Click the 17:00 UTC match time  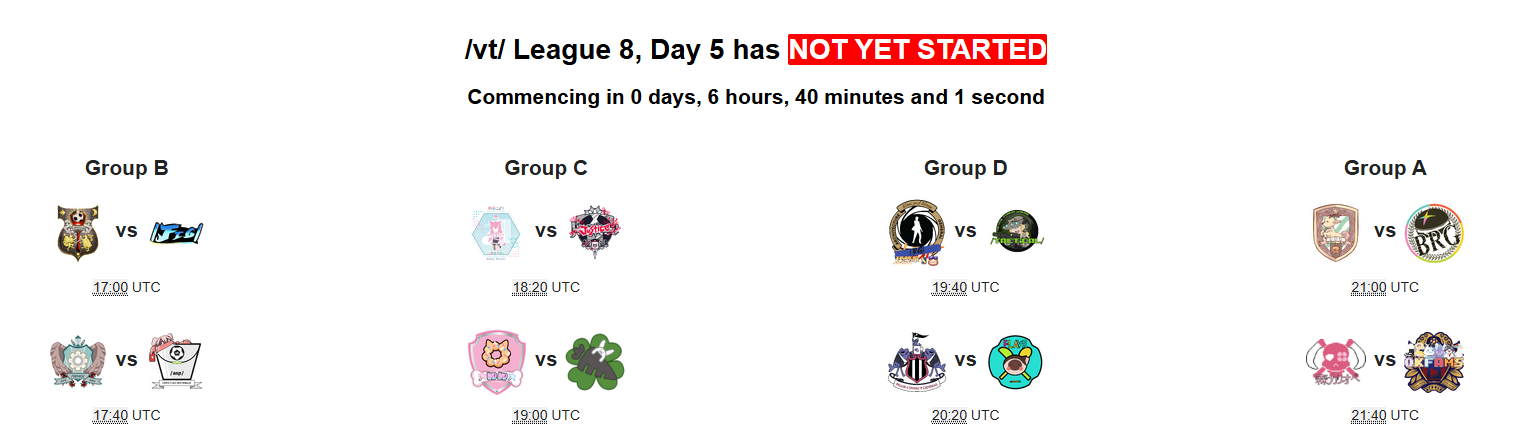pos(126,287)
